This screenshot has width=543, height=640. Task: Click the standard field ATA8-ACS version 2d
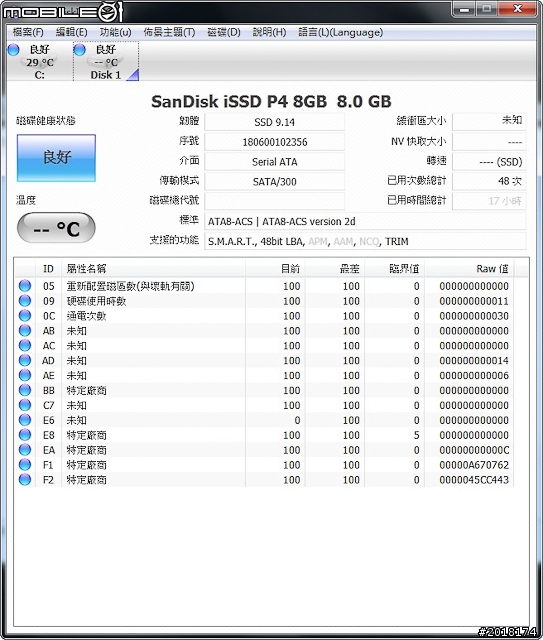[365, 221]
